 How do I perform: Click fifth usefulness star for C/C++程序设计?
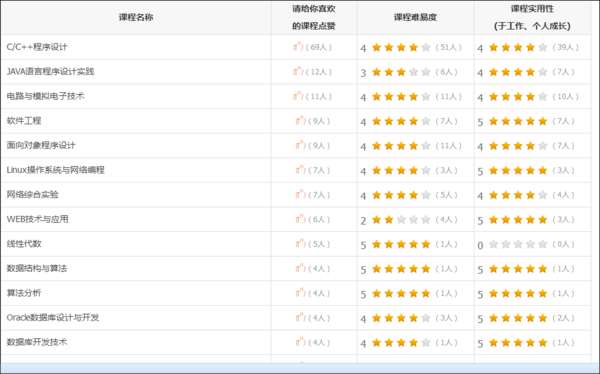(543, 47)
